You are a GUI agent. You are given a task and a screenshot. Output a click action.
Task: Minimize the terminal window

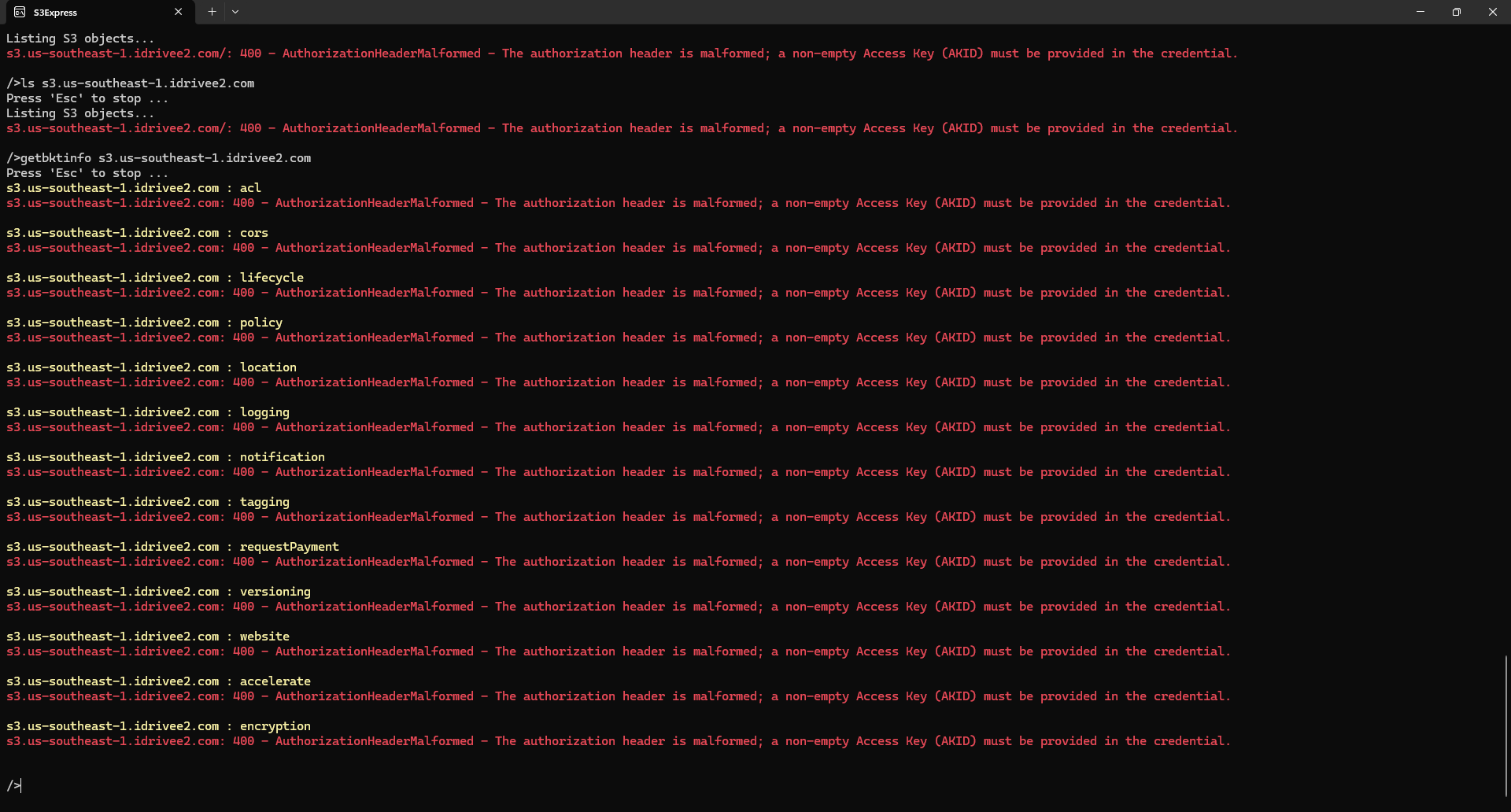tap(1420, 12)
